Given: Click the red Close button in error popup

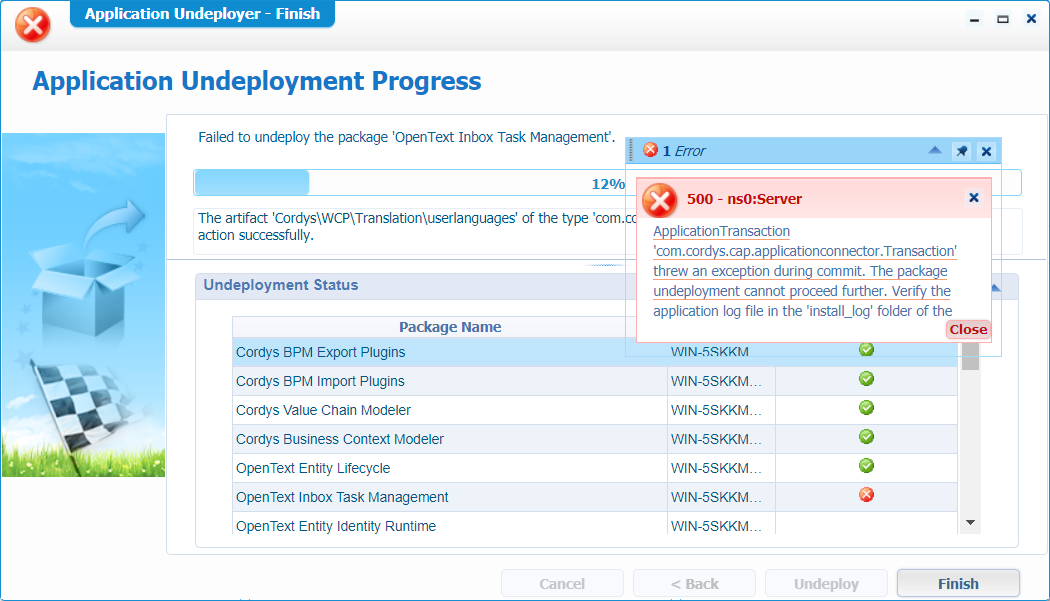Looking at the screenshot, I should 968,329.
